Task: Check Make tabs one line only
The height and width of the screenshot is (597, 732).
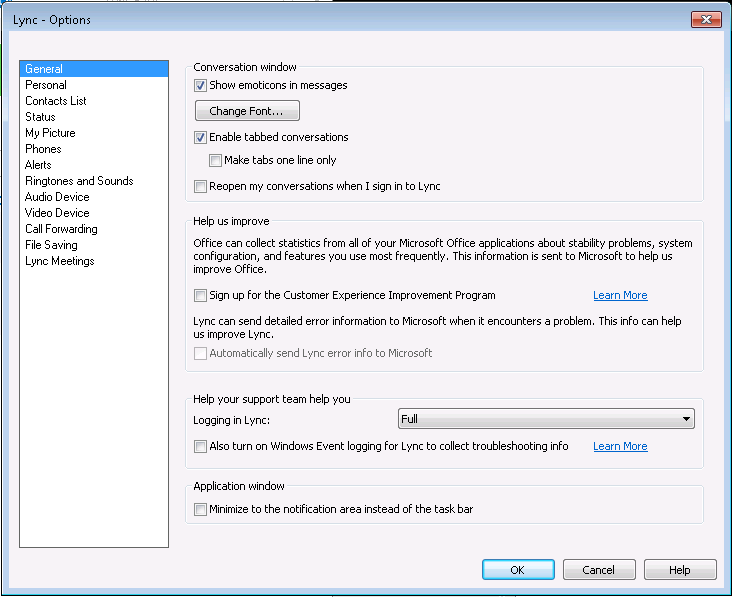Action: pyautogui.click(x=215, y=161)
